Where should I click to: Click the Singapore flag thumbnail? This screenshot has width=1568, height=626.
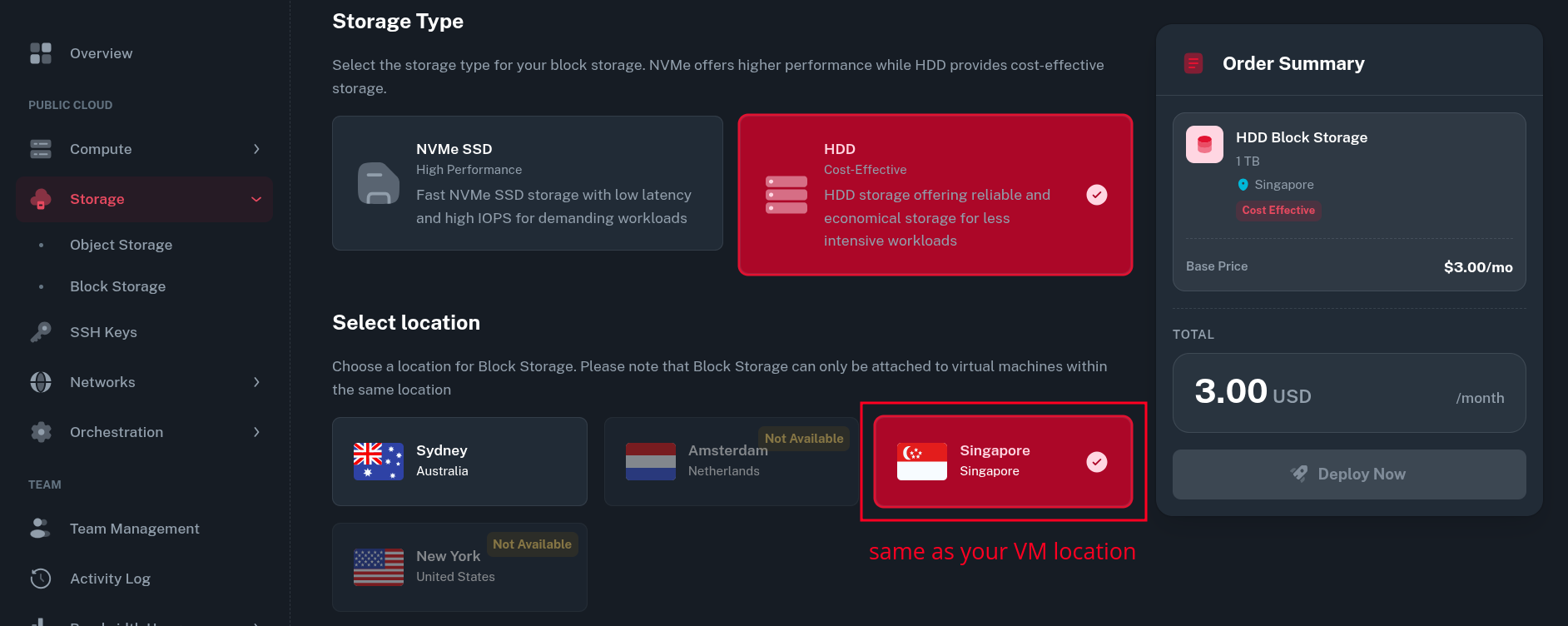(921, 462)
